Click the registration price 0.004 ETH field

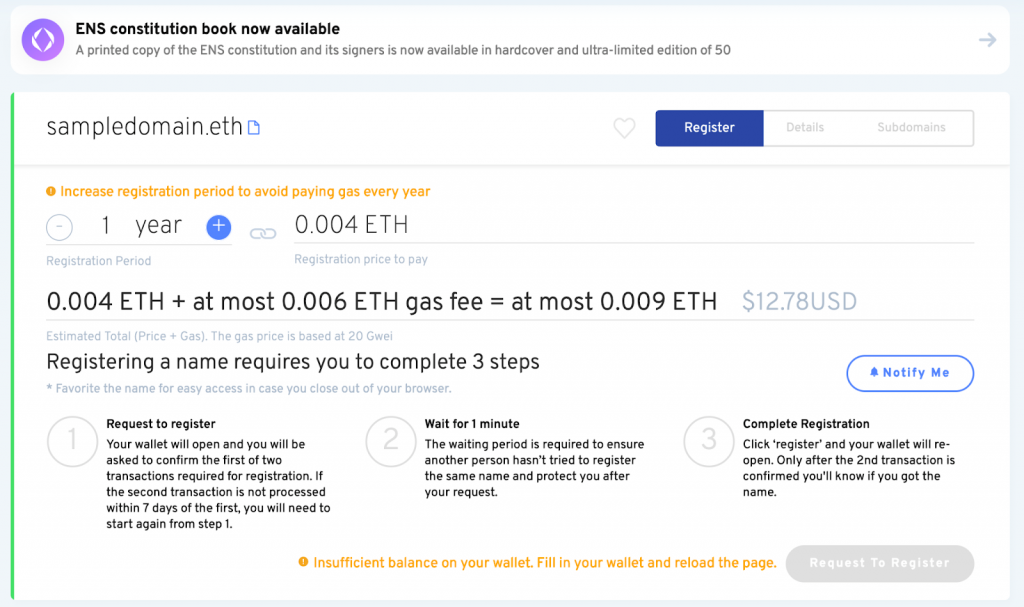coord(632,226)
